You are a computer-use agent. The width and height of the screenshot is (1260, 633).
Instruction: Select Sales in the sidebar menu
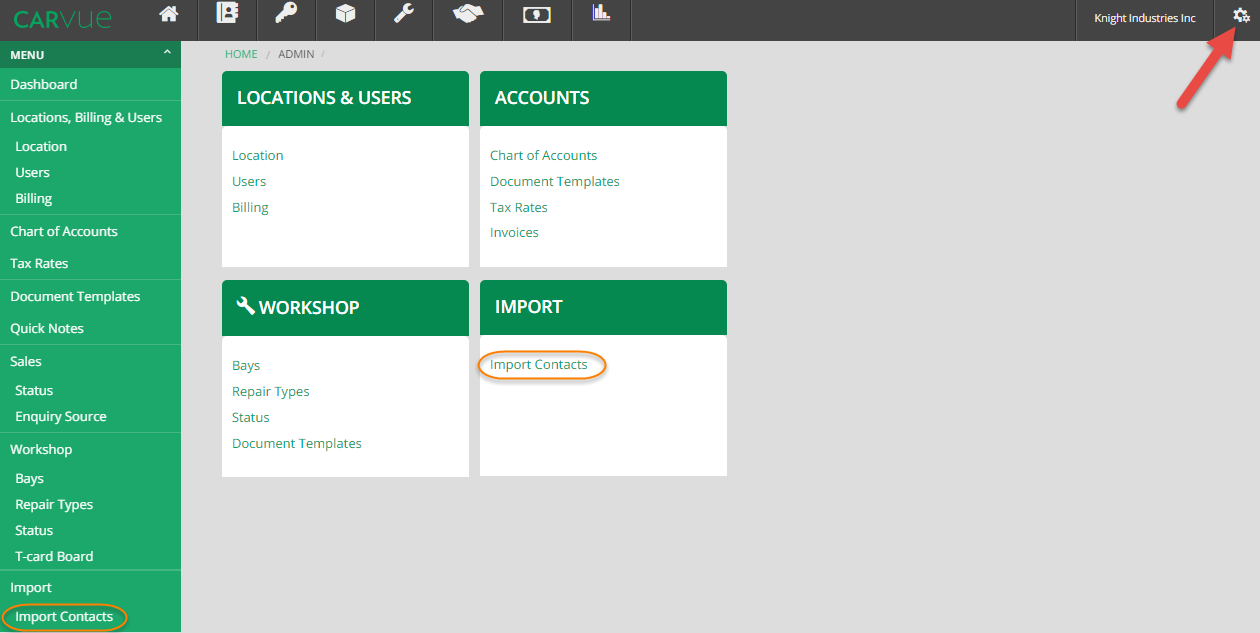coord(26,361)
